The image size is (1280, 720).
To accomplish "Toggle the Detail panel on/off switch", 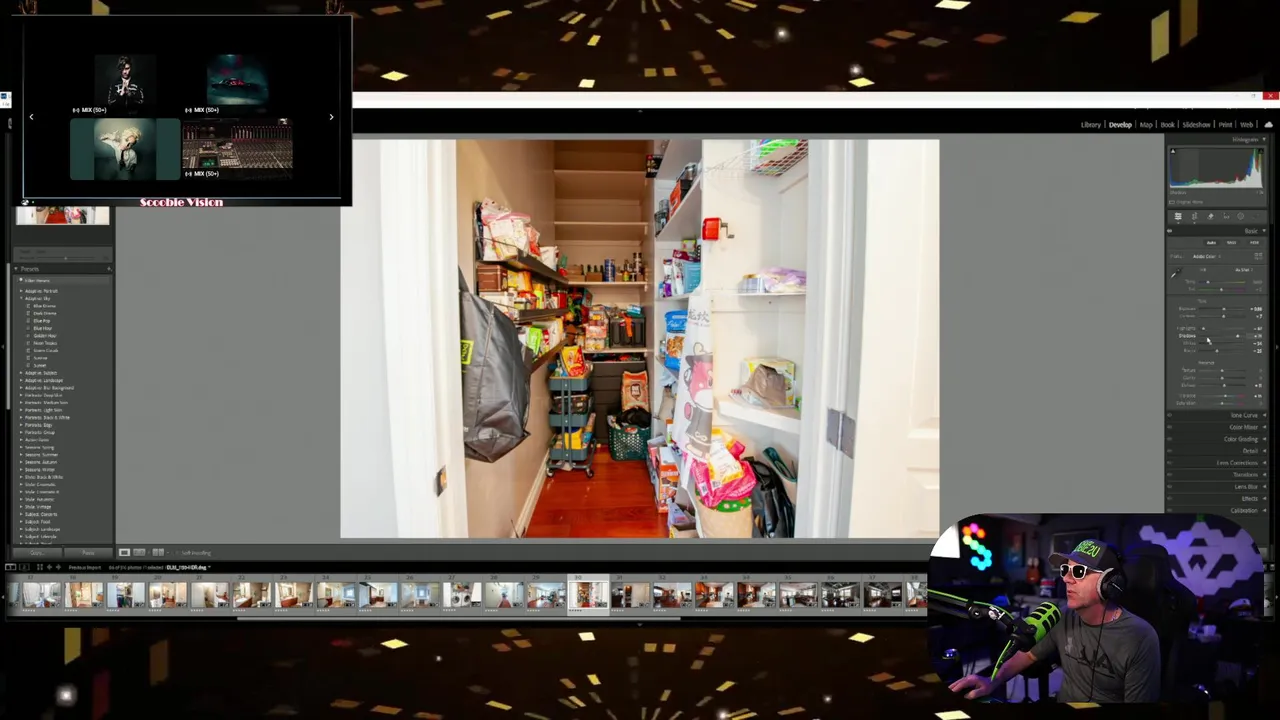I will tap(1170, 451).
